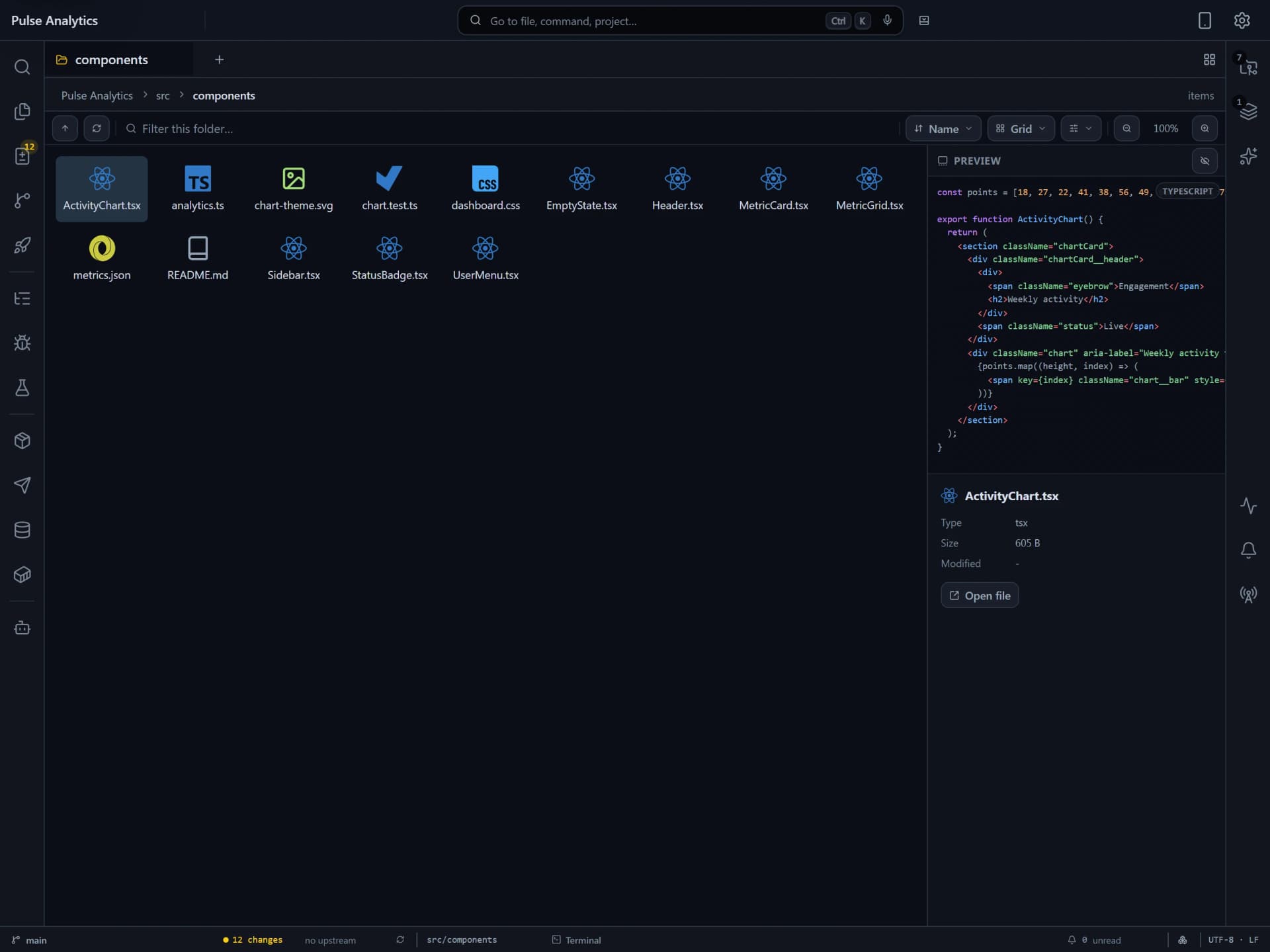The image size is (1270, 952).
Task: Click the microphone voice input icon
Action: (887, 21)
